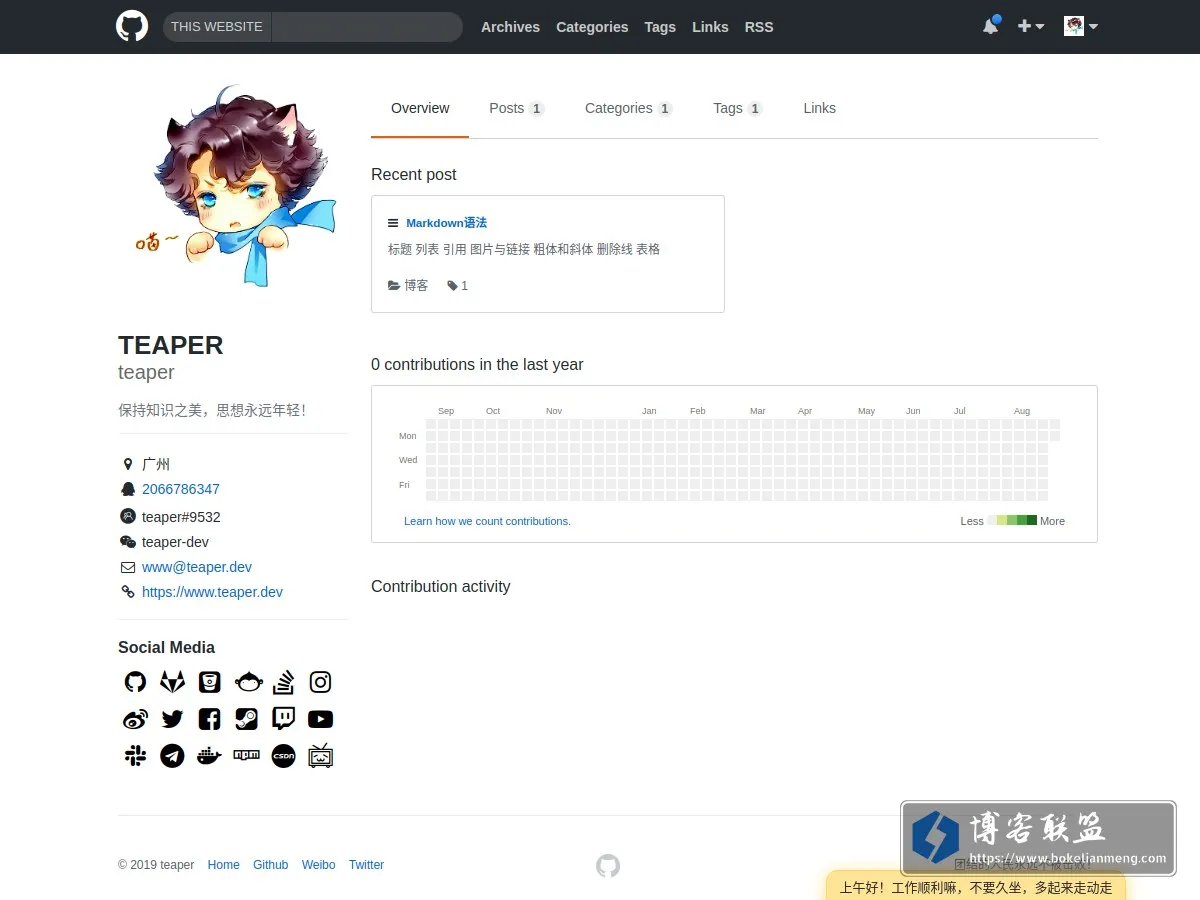Expand the plus dropdown in the header
Viewport: 1200px width, 900px height.
pos(1031,26)
